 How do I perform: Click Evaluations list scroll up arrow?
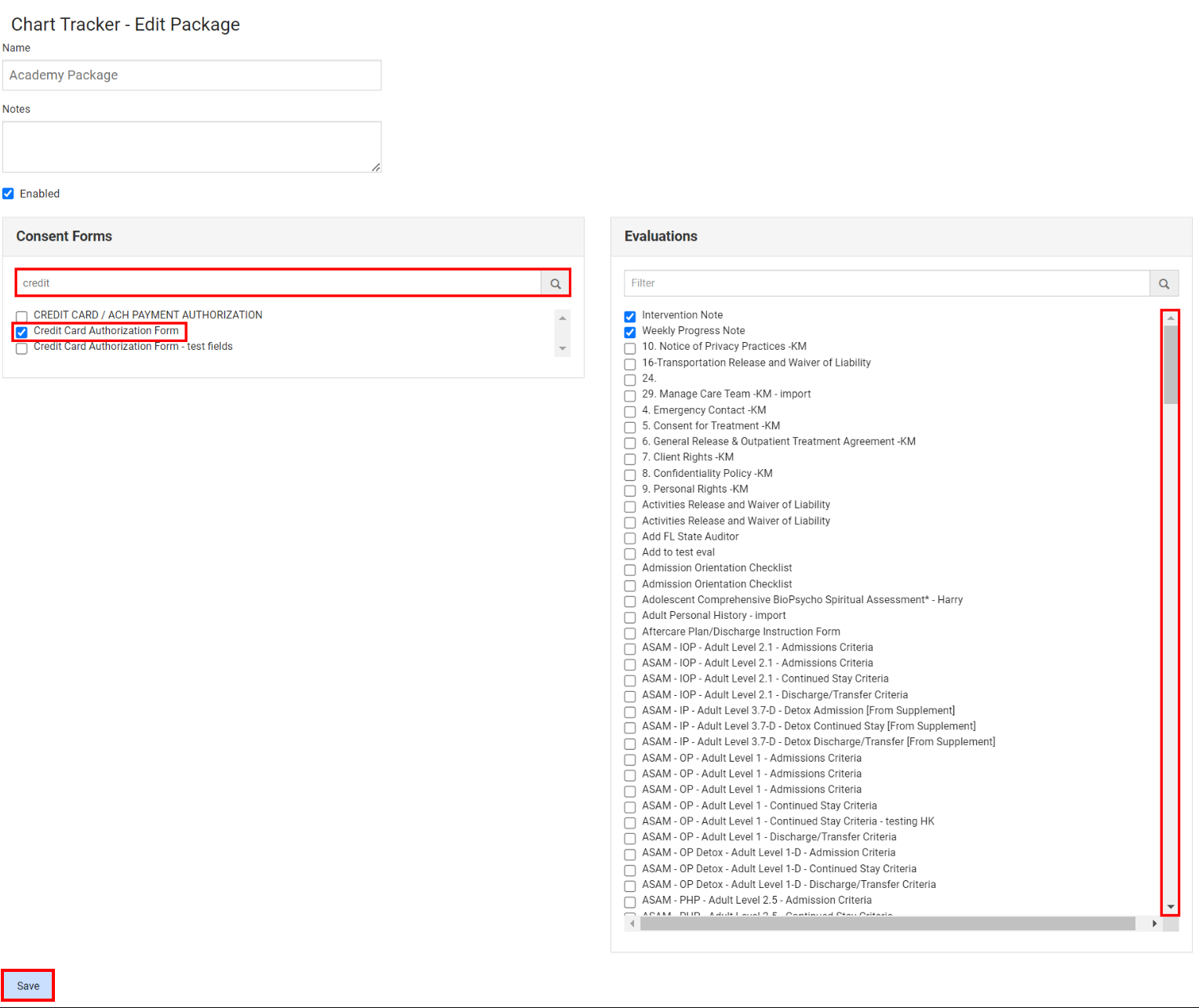pos(1170,318)
